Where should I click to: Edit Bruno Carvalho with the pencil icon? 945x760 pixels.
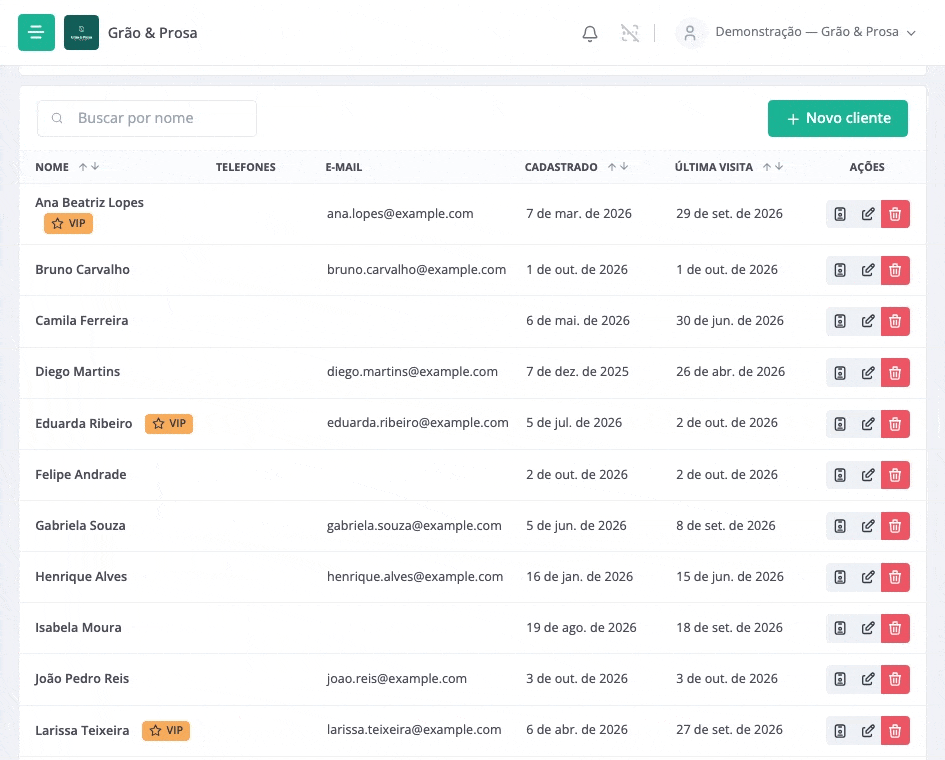click(867, 270)
